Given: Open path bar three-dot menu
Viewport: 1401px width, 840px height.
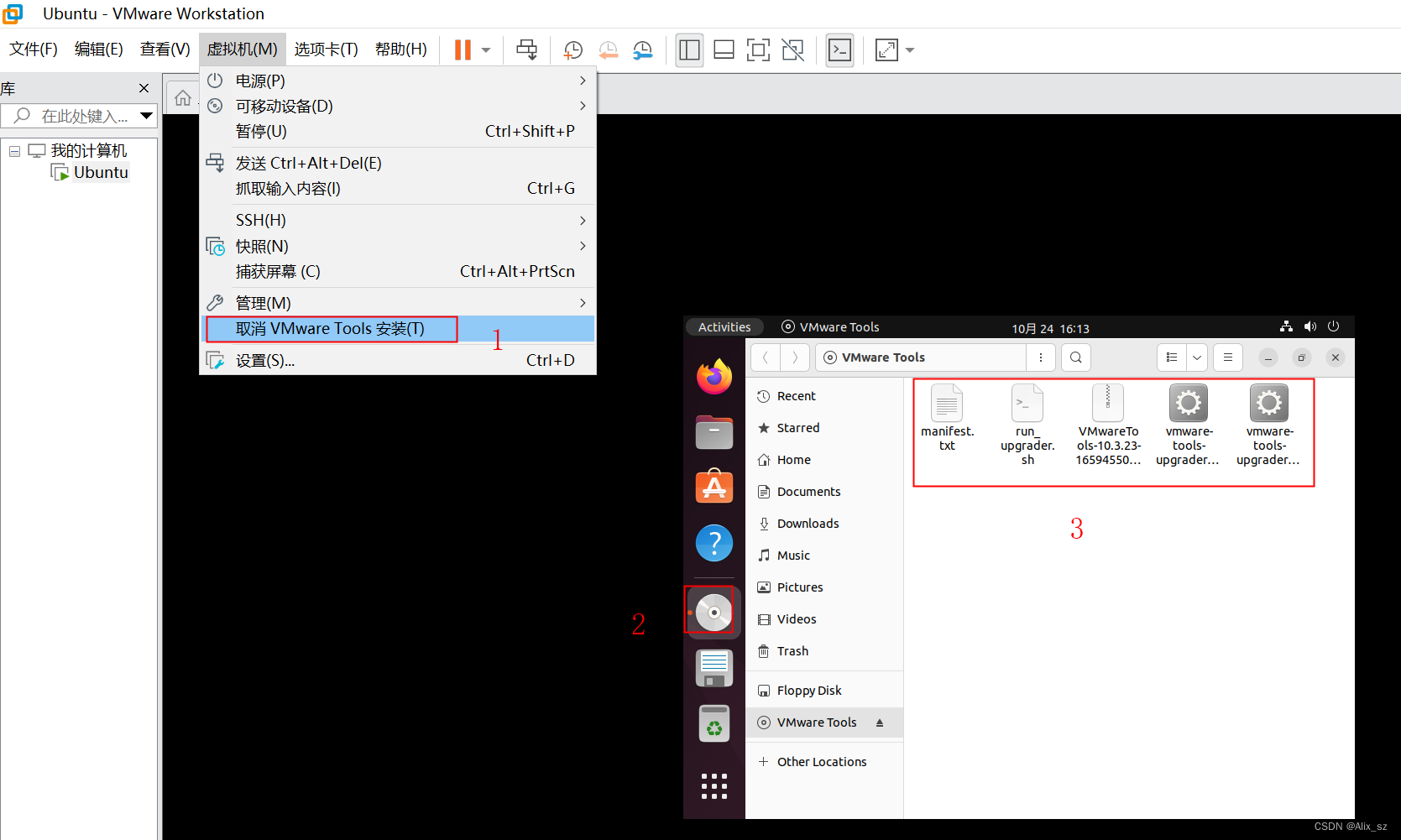Looking at the screenshot, I should (x=1041, y=357).
